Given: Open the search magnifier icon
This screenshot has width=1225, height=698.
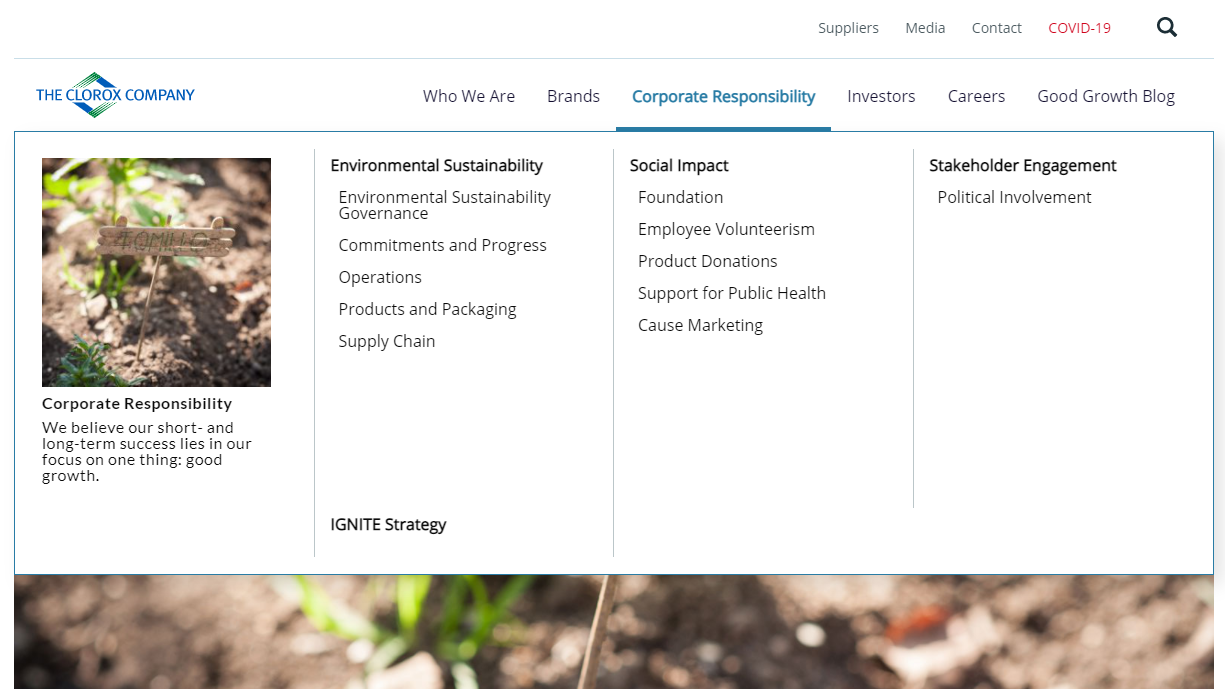Looking at the screenshot, I should 1167,28.
